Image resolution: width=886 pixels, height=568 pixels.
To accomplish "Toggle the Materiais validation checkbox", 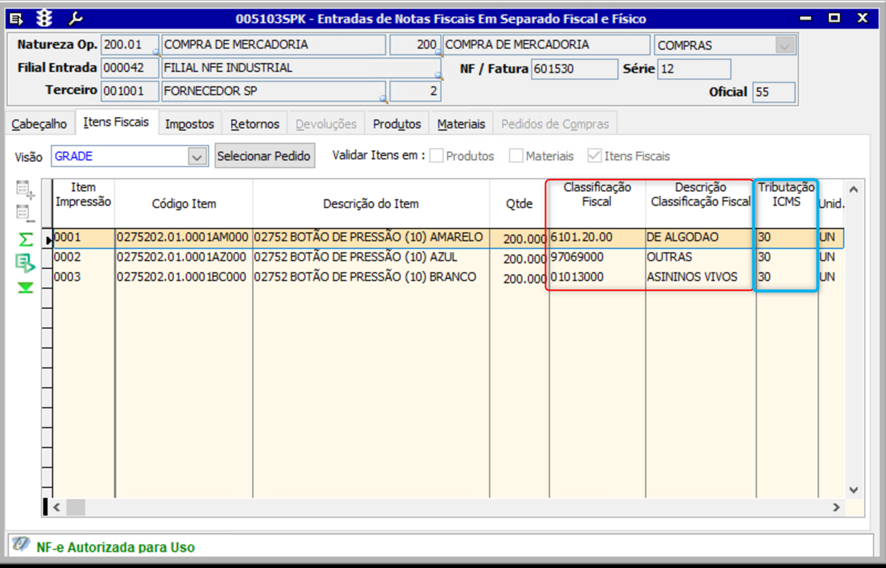I will pyautogui.click(x=516, y=156).
